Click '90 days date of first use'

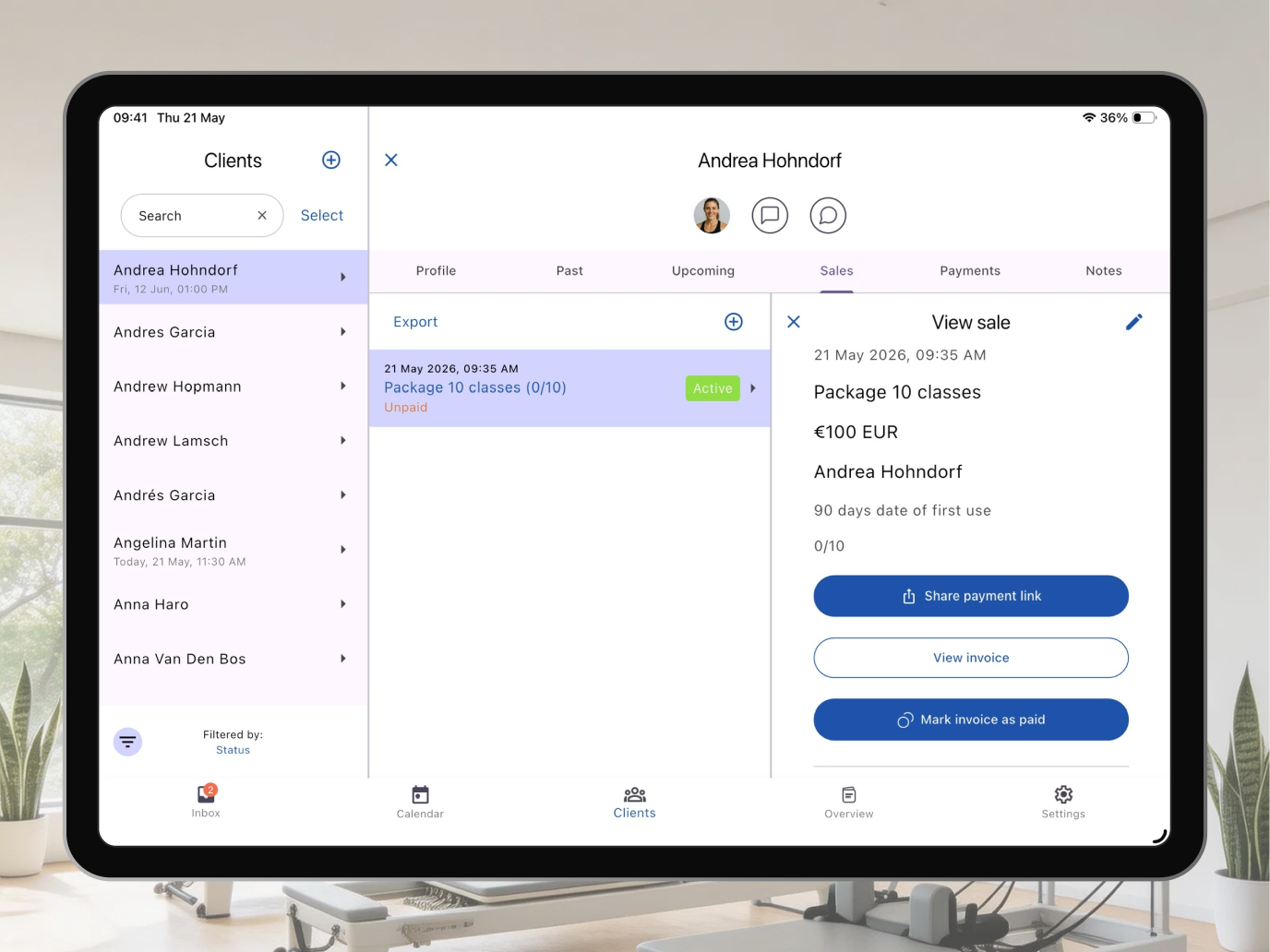pos(903,510)
